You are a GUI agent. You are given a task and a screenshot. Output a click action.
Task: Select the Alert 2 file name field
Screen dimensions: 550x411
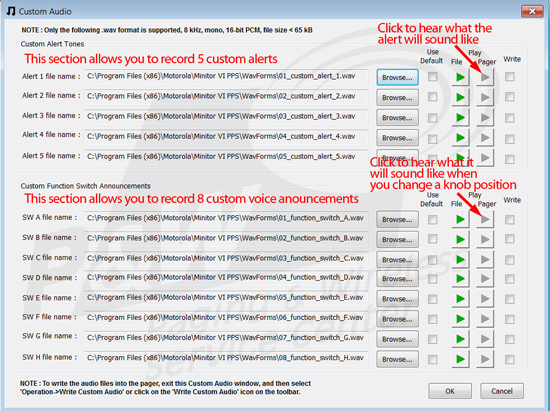tap(226, 96)
